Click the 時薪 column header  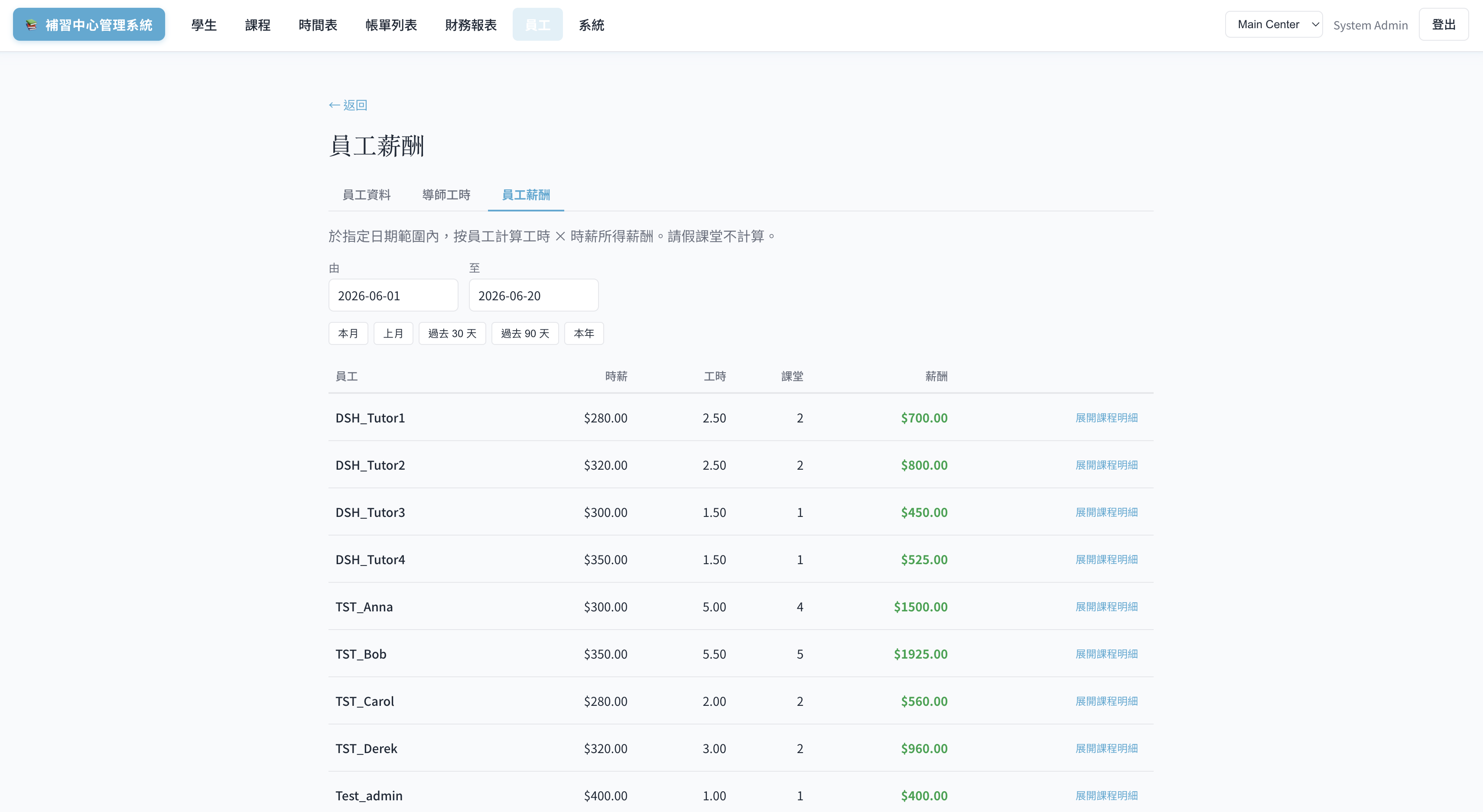point(616,377)
